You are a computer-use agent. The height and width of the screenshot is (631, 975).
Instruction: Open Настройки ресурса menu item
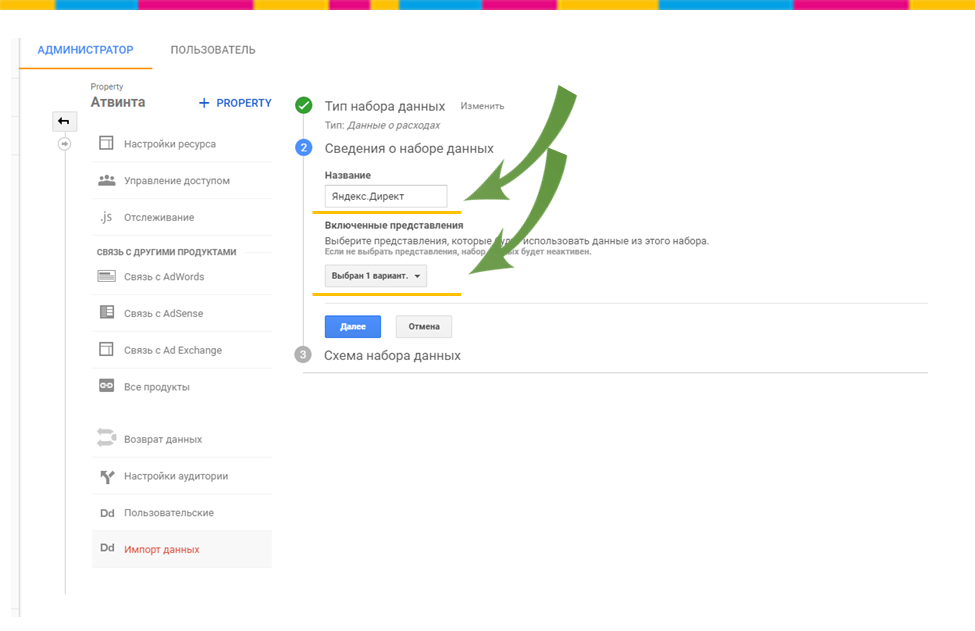(182, 144)
